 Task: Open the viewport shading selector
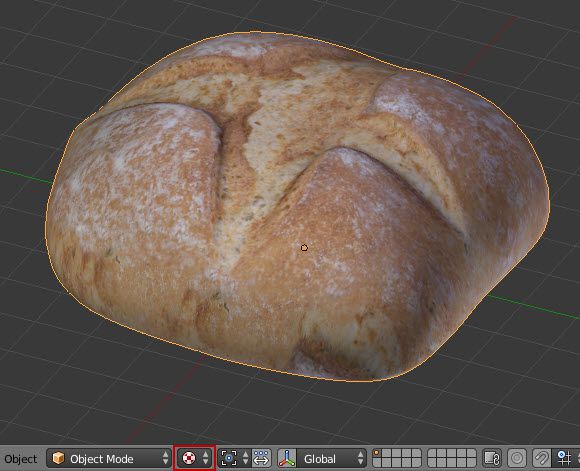195,458
